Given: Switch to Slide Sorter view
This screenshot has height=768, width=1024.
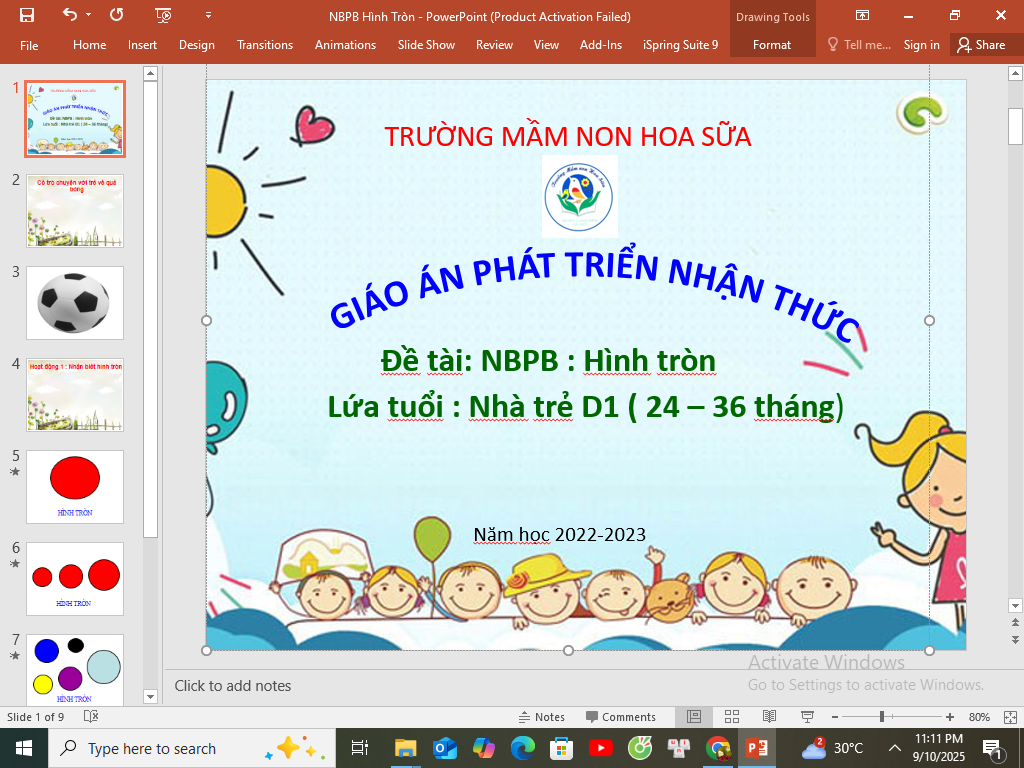Looking at the screenshot, I should tap(731, 717).
